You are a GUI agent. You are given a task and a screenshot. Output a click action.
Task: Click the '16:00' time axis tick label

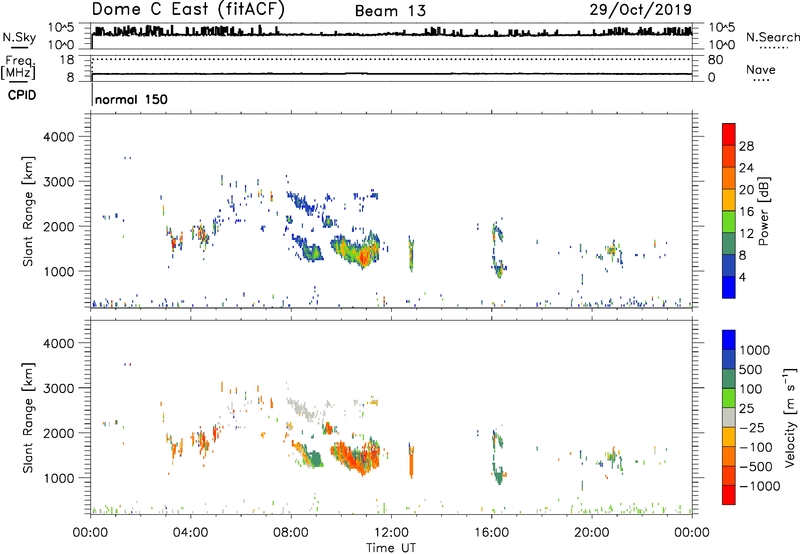tap(491, 533)
